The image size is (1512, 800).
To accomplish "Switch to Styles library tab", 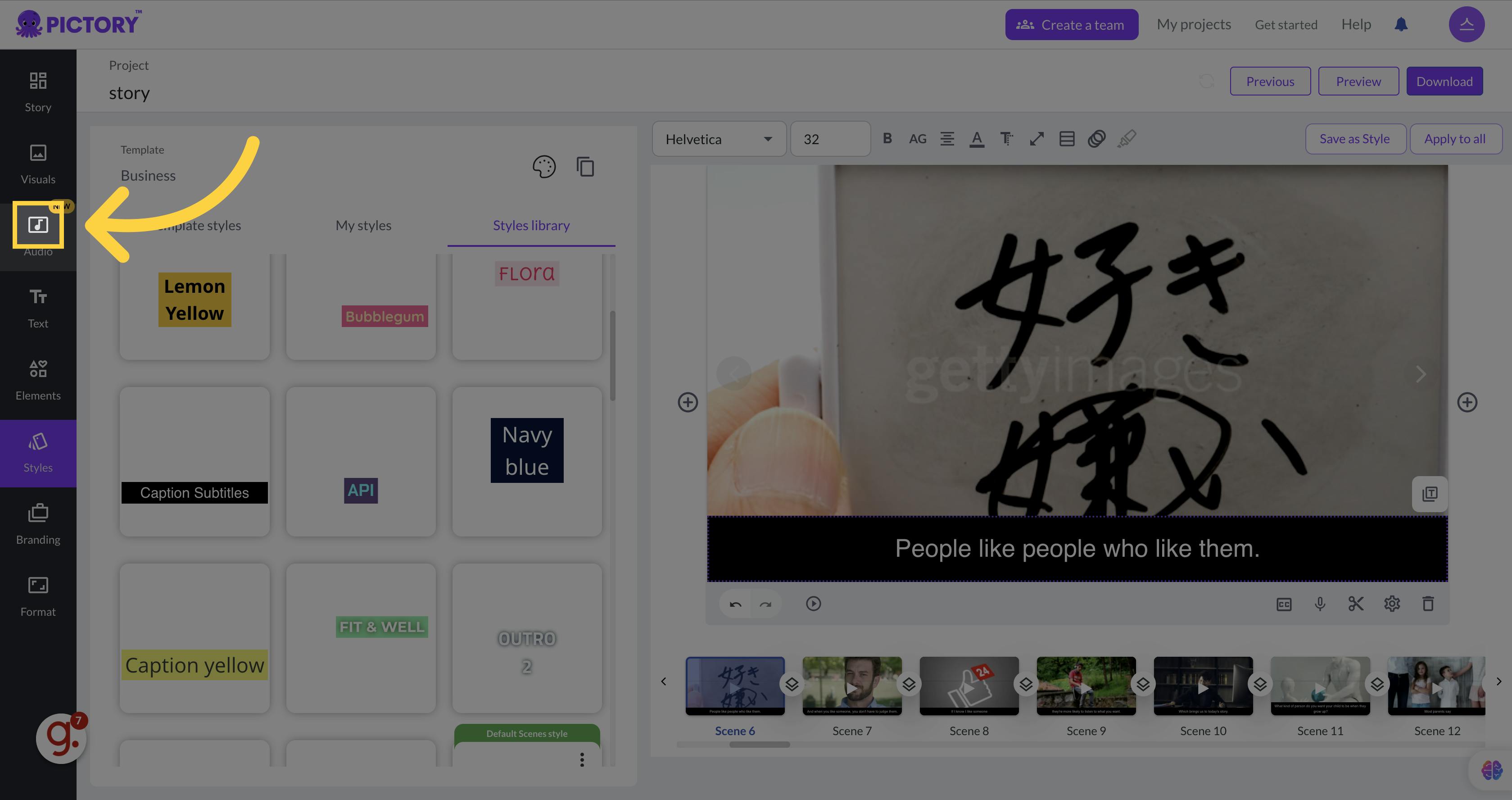I will coord(531,226).
